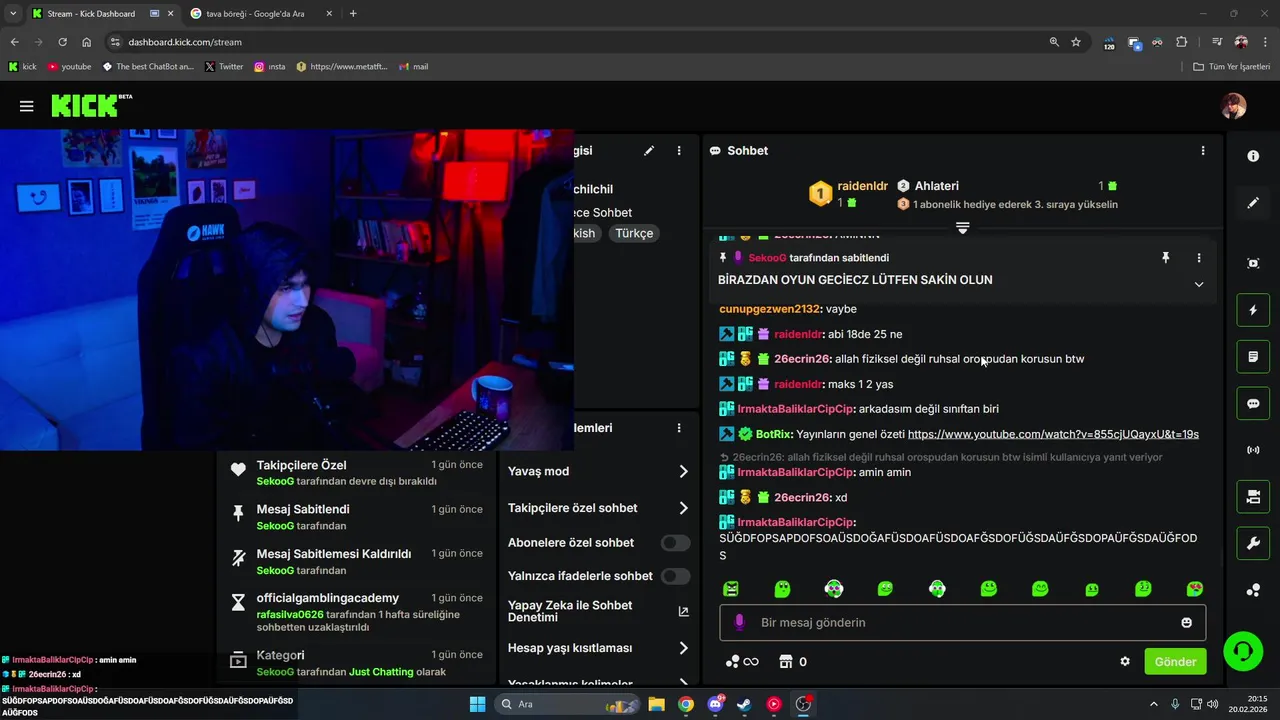Screen dimensions: 1280x720
Task: Open the Kick hamburger menu
Action: pos(27,106)
